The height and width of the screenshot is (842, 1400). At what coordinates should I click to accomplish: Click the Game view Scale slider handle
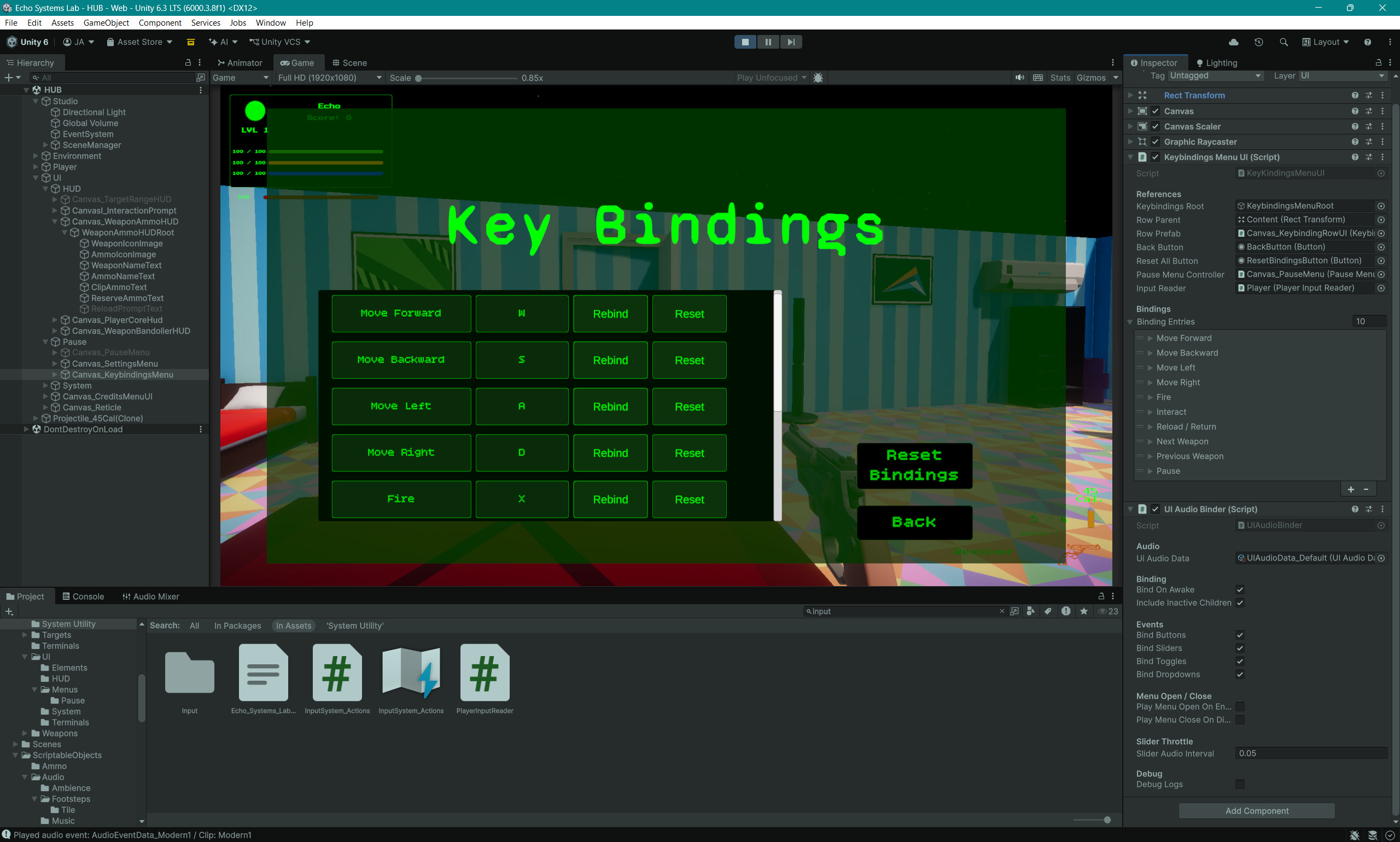point(418,78)
